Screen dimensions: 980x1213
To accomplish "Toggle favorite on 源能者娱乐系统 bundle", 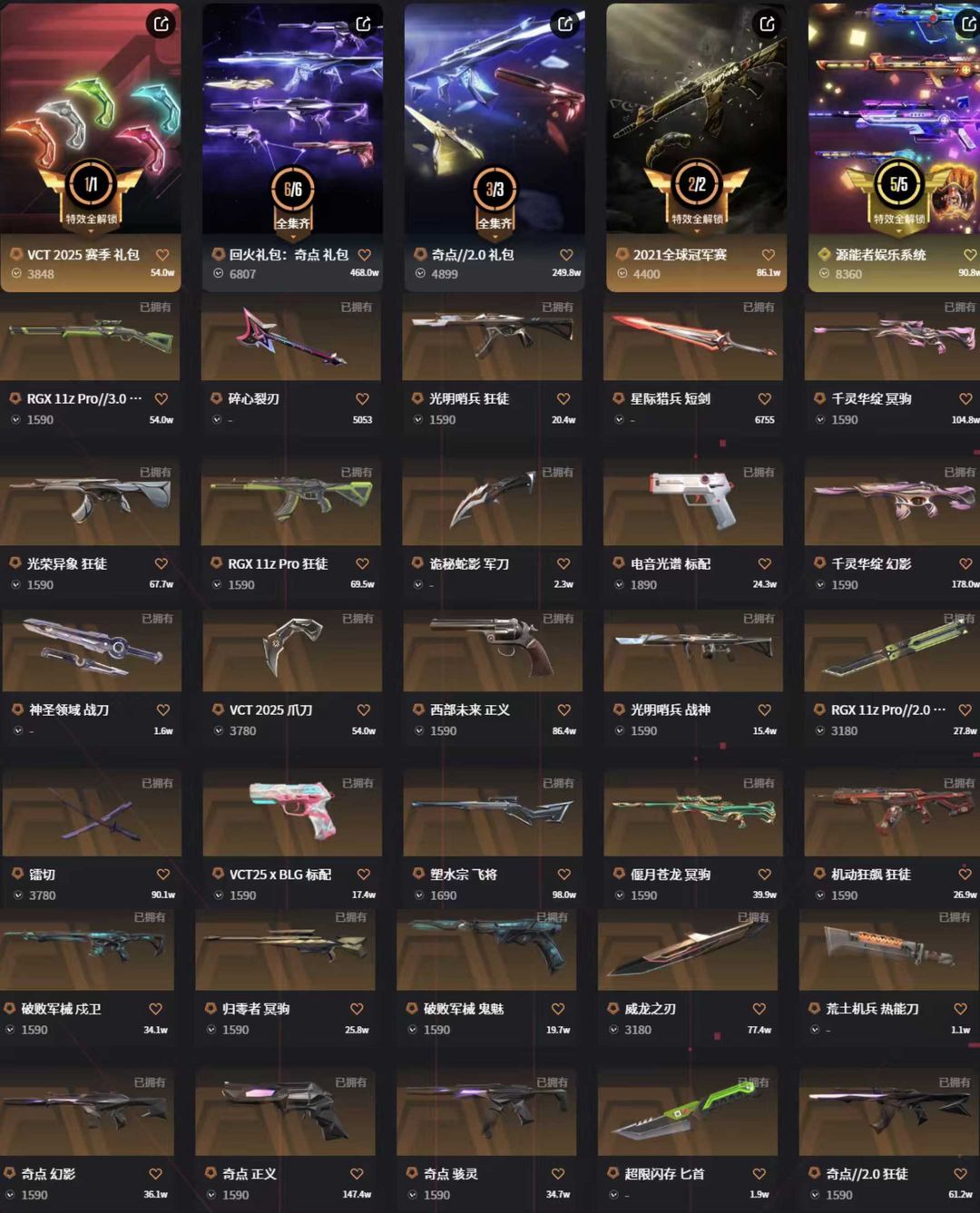I will point(969,255).
